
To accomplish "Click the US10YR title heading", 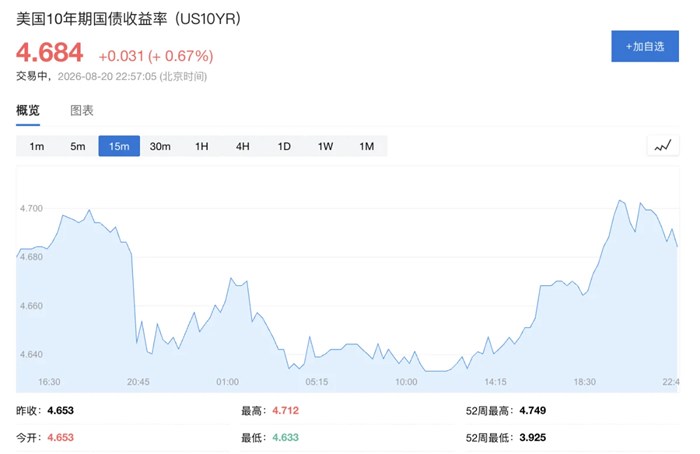I will tap(128, 19).
